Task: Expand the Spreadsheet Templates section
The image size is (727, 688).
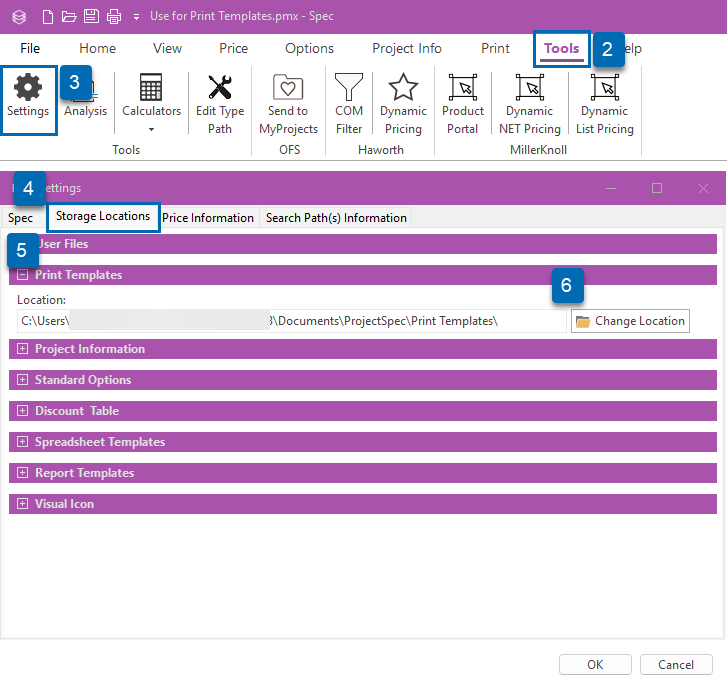Action: (x=22, y=442)
